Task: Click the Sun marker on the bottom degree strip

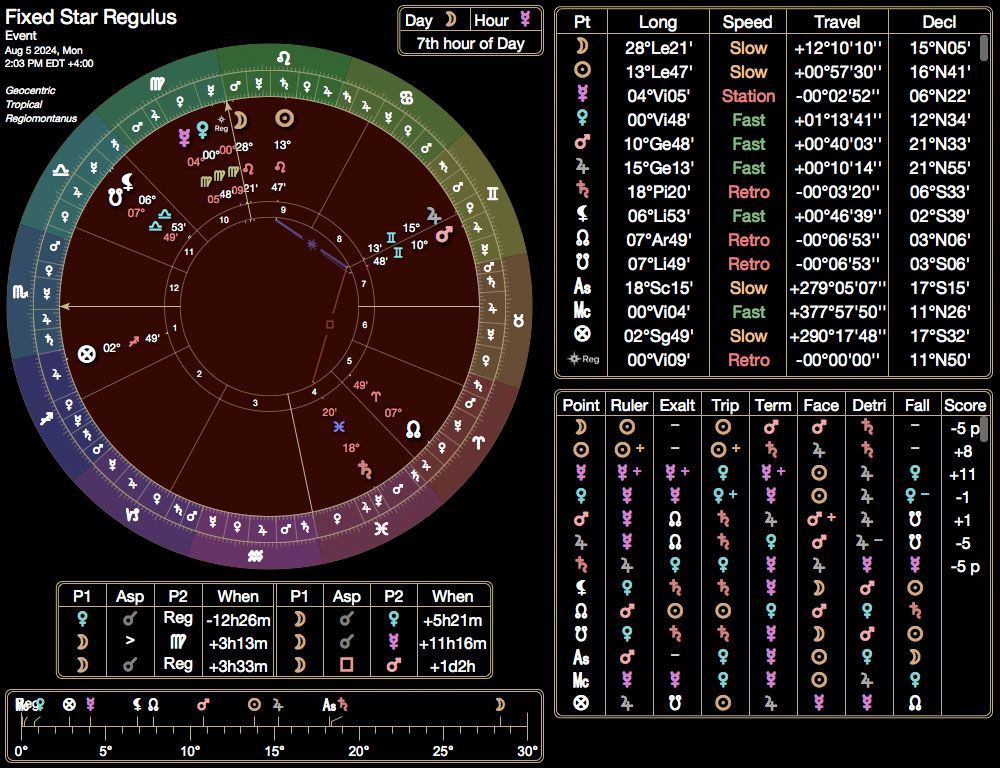Action: point(254,705)
